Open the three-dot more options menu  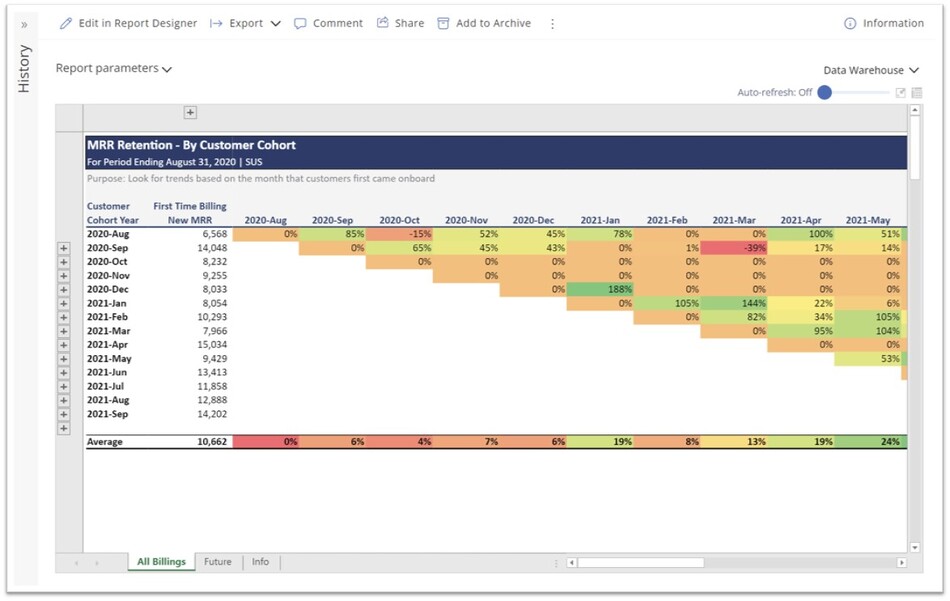point(552,23)
